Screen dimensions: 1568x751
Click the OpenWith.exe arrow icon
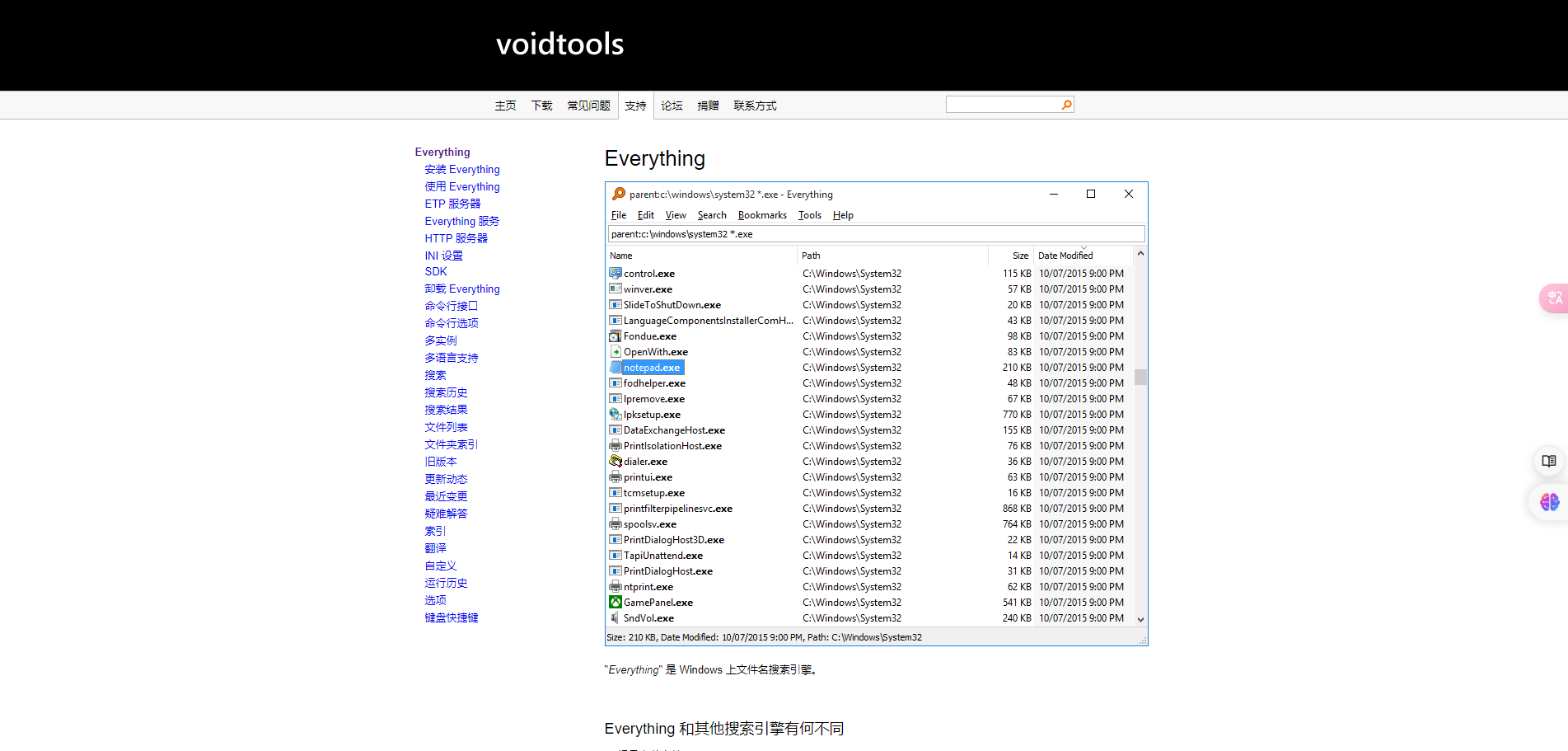615,351
